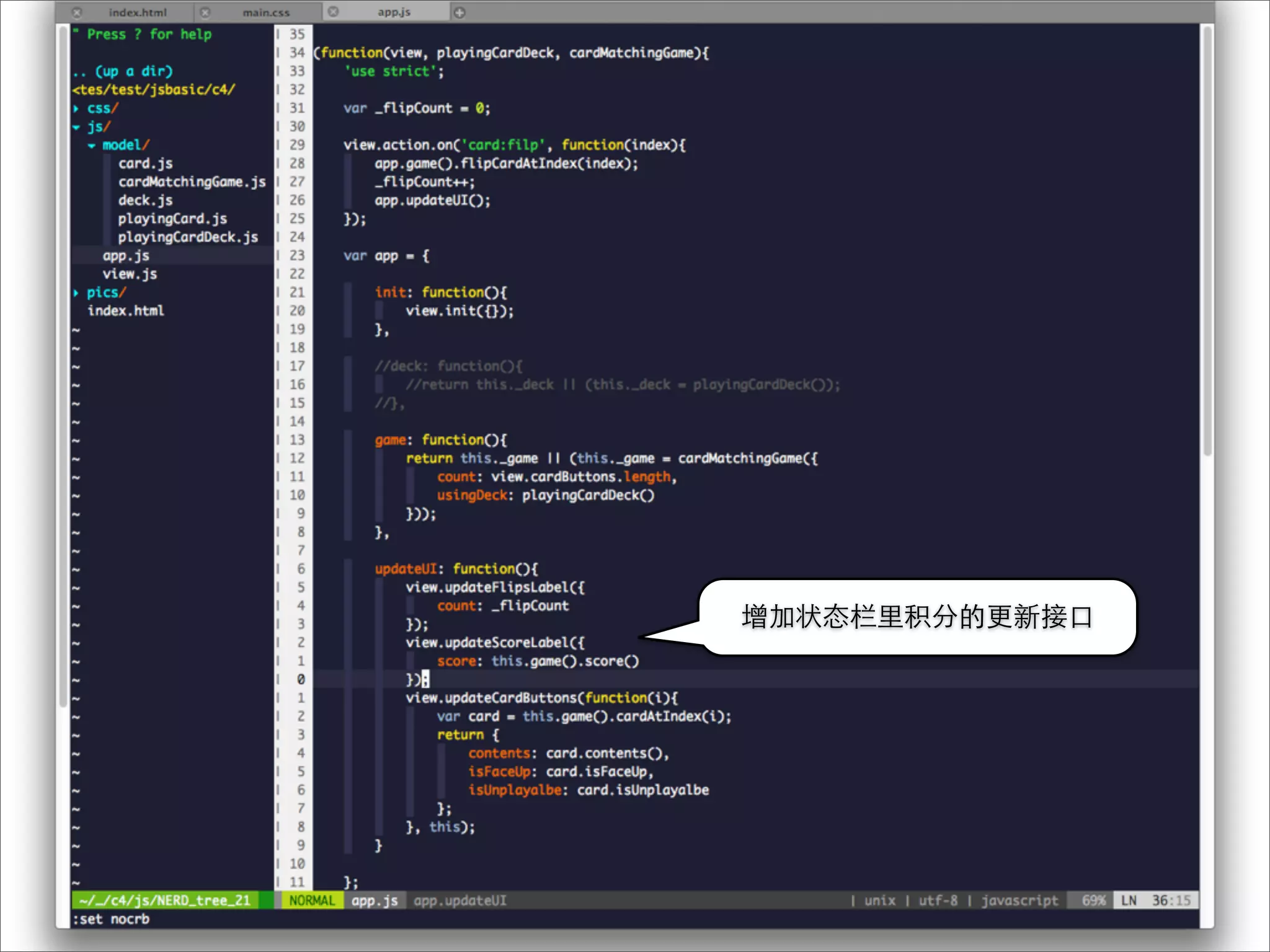The width and height of the screenshot is (1270, 952).
Task: Open index.html in the file tree
Action: (x=126, y=311)
